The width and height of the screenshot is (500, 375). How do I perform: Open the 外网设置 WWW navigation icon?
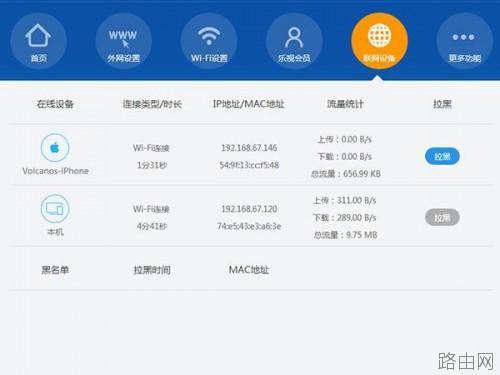coord(123,41)
